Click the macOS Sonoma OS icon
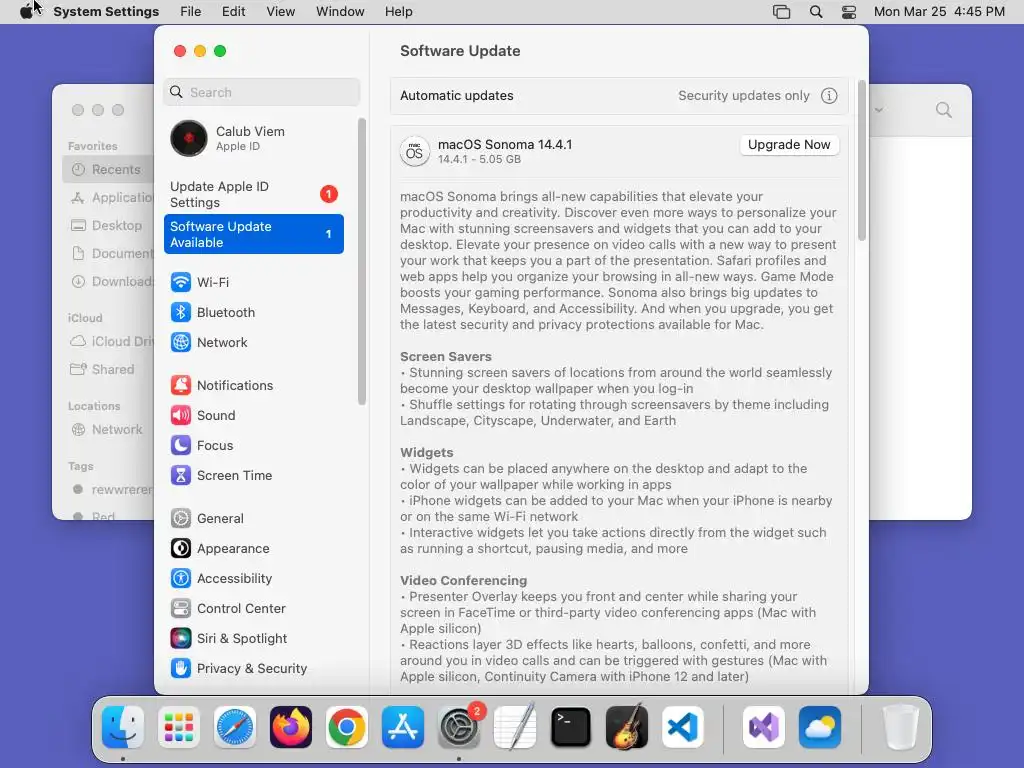1024x768 pixels. (x=415, y=152)
